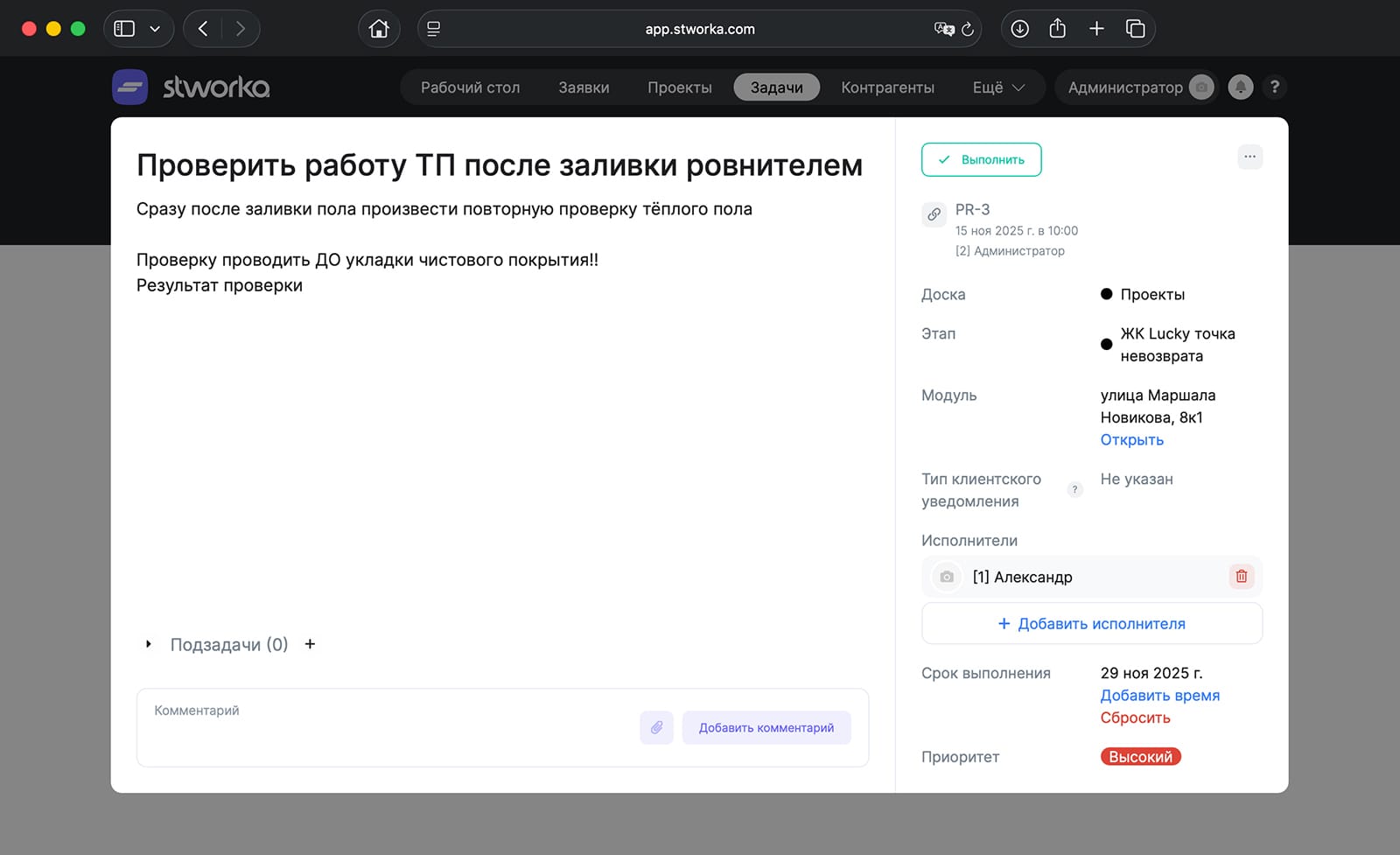The image size is (1400, 855).
Task: Mark the task done with Выполнить
Action: click(981, 159)
